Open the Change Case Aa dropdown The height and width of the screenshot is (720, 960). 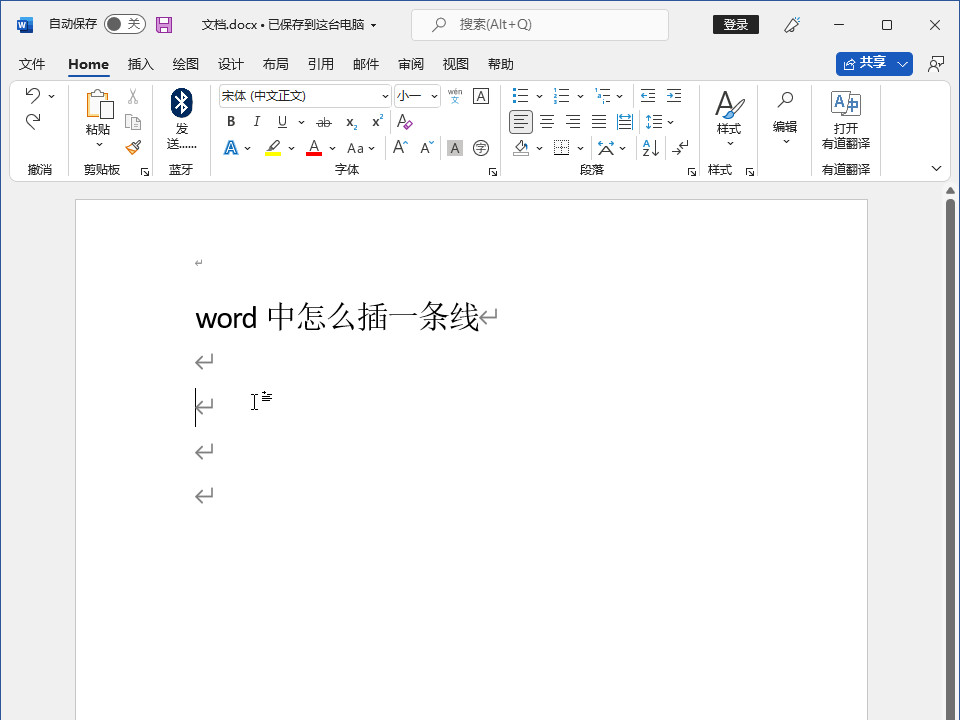coord(361,148)
